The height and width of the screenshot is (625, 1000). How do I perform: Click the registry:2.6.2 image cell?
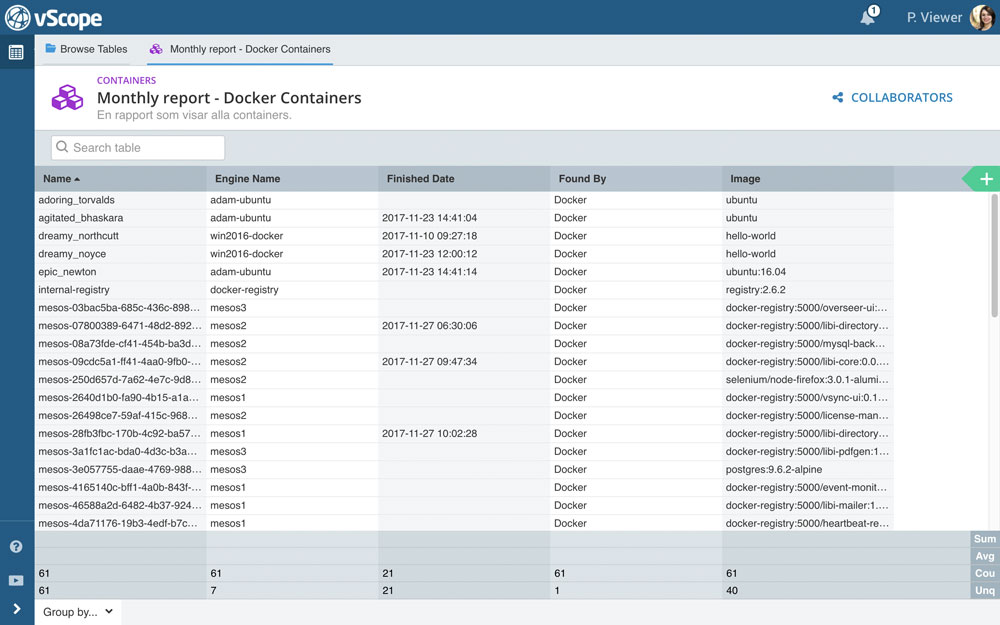[x=756, y=290]
